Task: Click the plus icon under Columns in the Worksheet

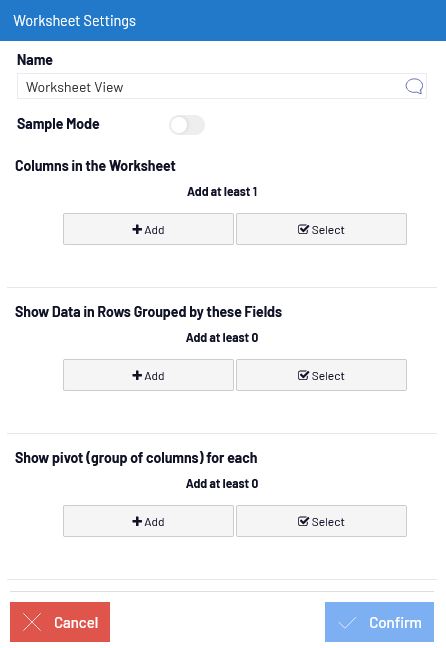Action: click(137, 229)
